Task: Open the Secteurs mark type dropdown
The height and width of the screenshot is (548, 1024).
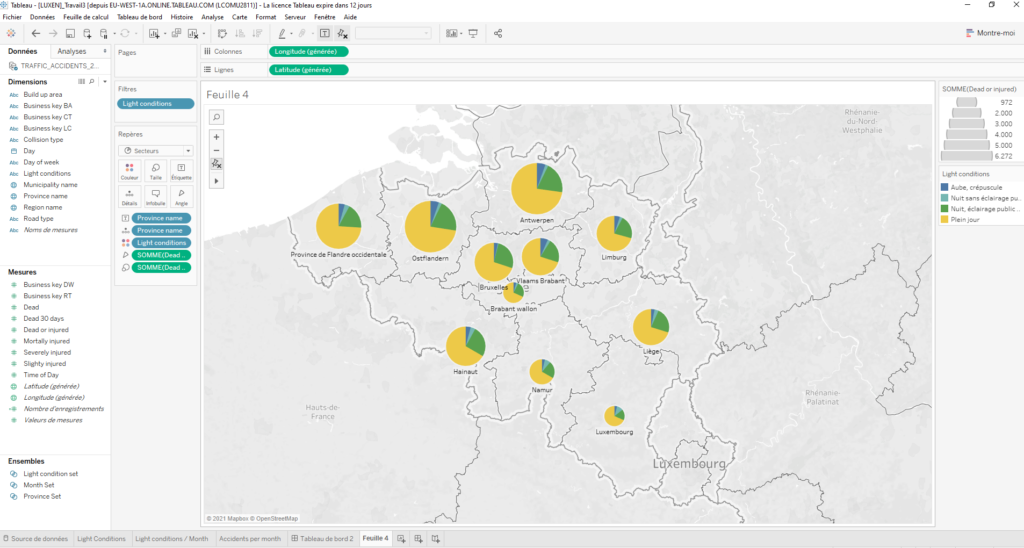Action: (x=155, y=151)
